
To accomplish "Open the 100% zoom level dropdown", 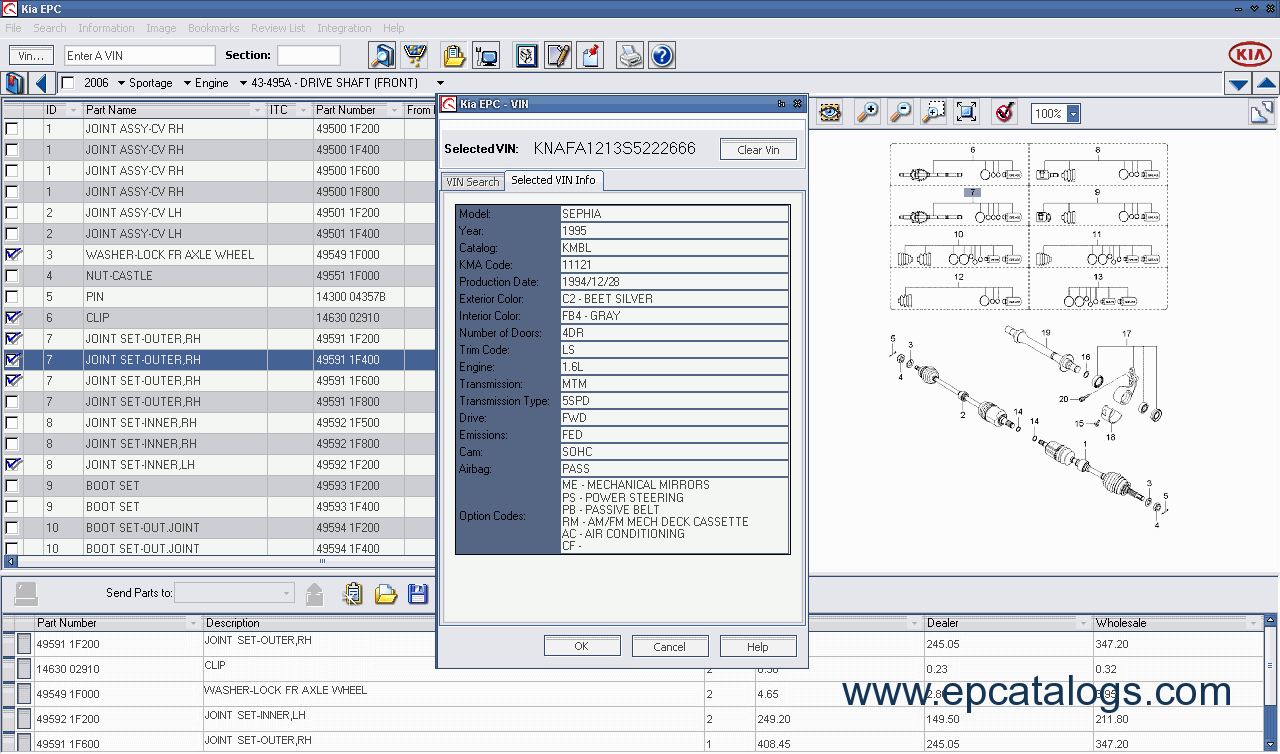I will pos(1073,114).
